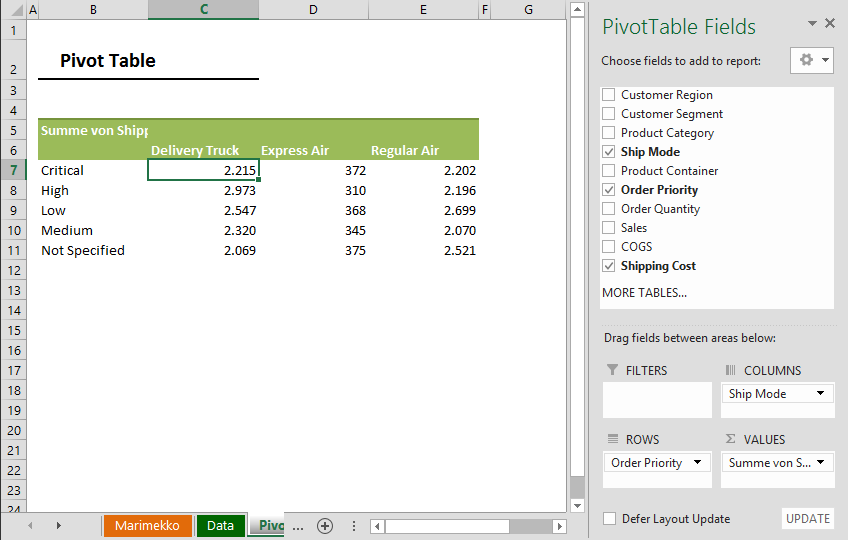
Task: Select column E header
Action: tap(423, 10)
